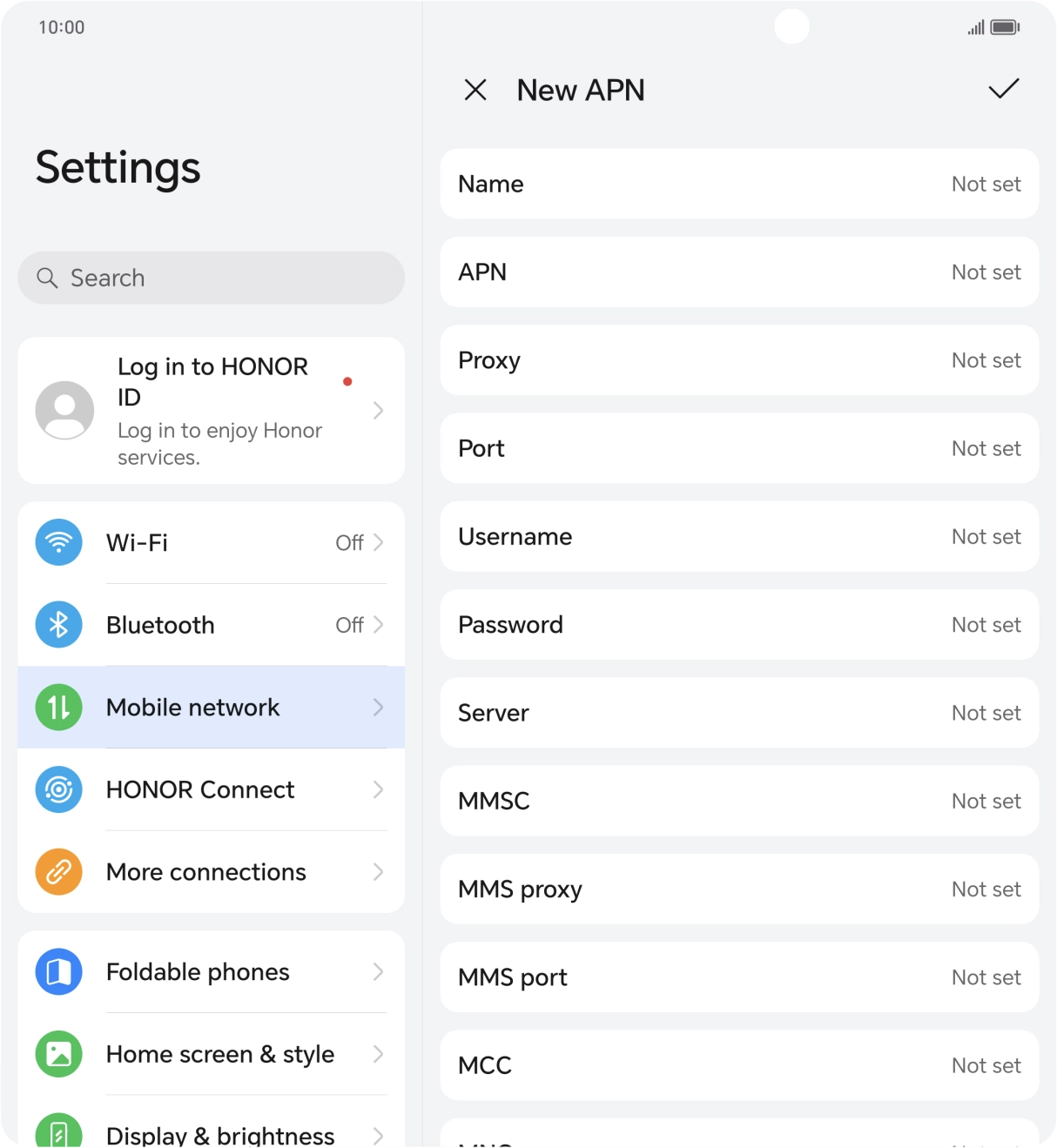Open the Display & brightness menu item

(219, 1134)
